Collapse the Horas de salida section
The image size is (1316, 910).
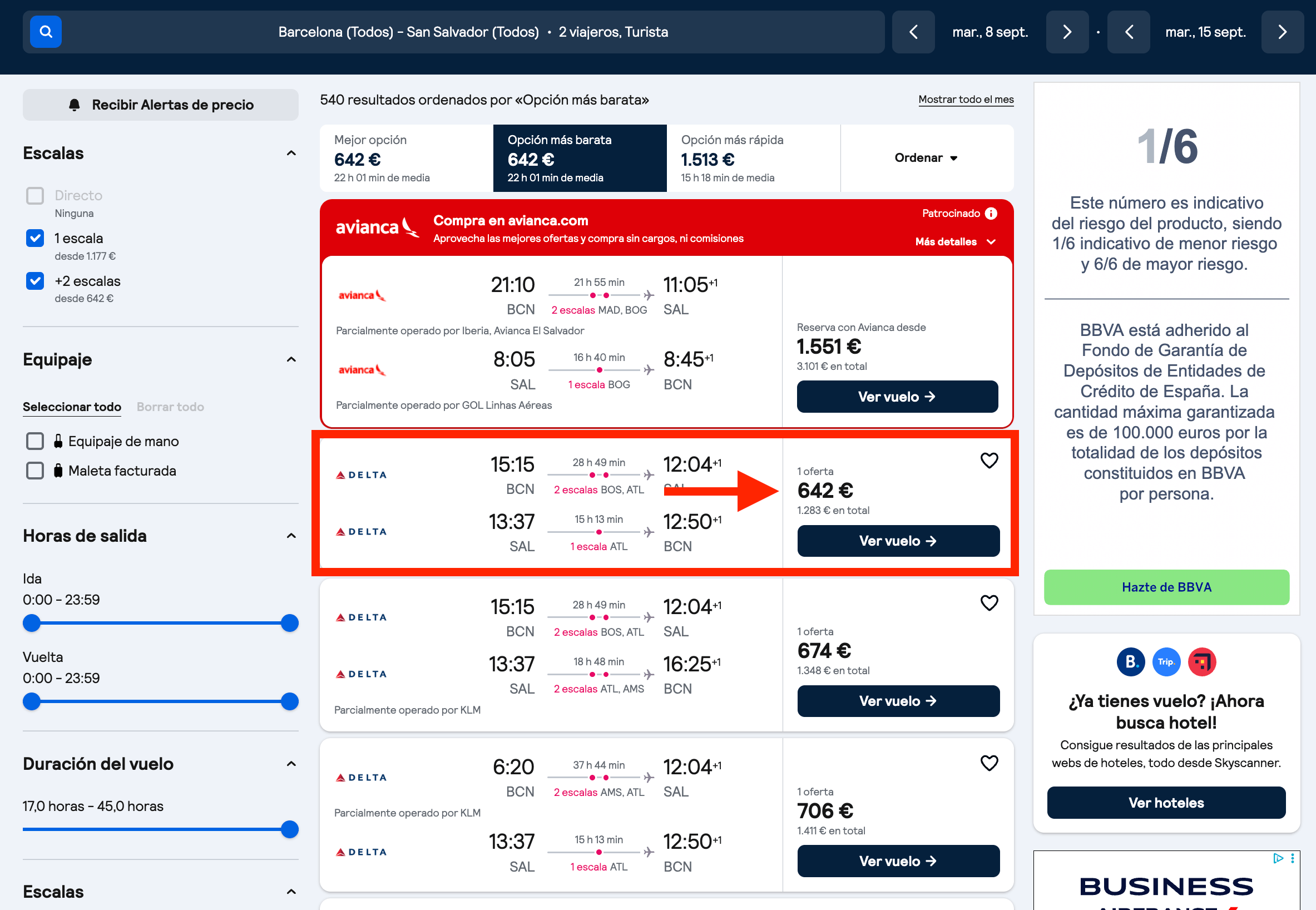(x=291, y=536)
